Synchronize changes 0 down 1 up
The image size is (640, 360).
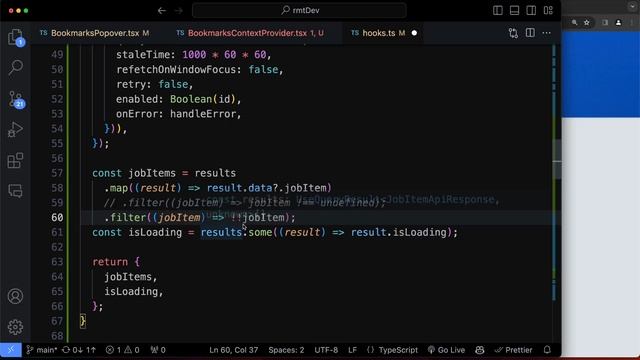[79, 350]
